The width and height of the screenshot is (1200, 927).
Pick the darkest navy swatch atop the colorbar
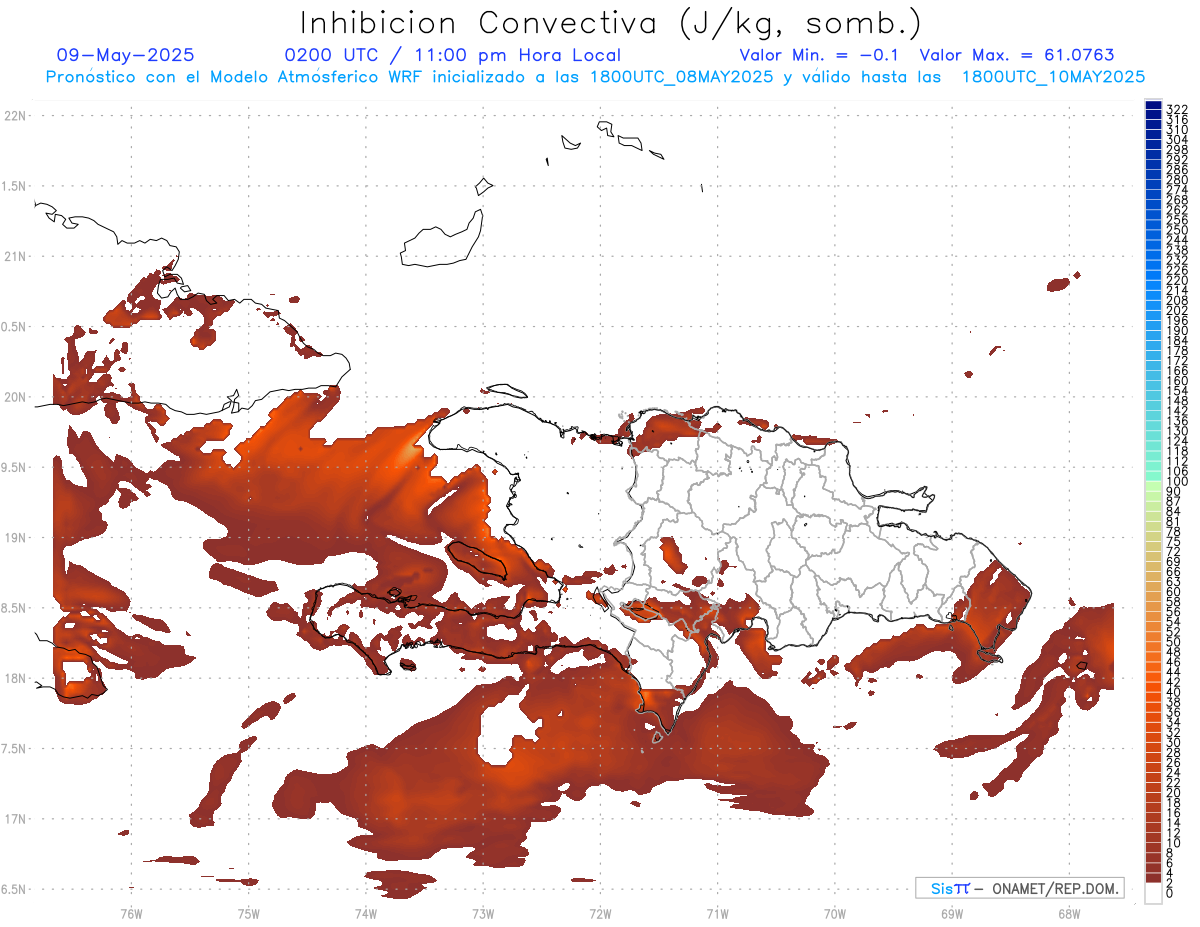[x=1153, y=105]
